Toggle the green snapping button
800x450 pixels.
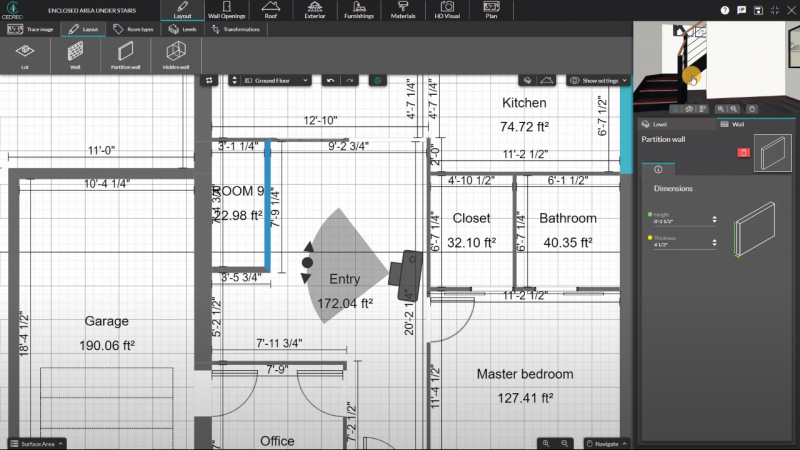click(377, 79)
